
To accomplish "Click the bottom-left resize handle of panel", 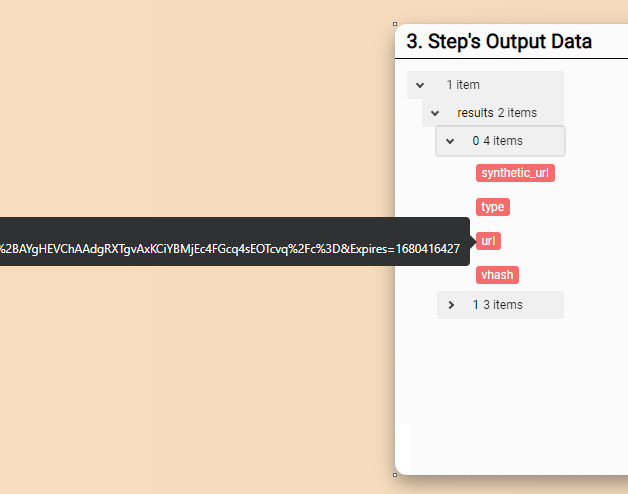I will tap(396, 474).
